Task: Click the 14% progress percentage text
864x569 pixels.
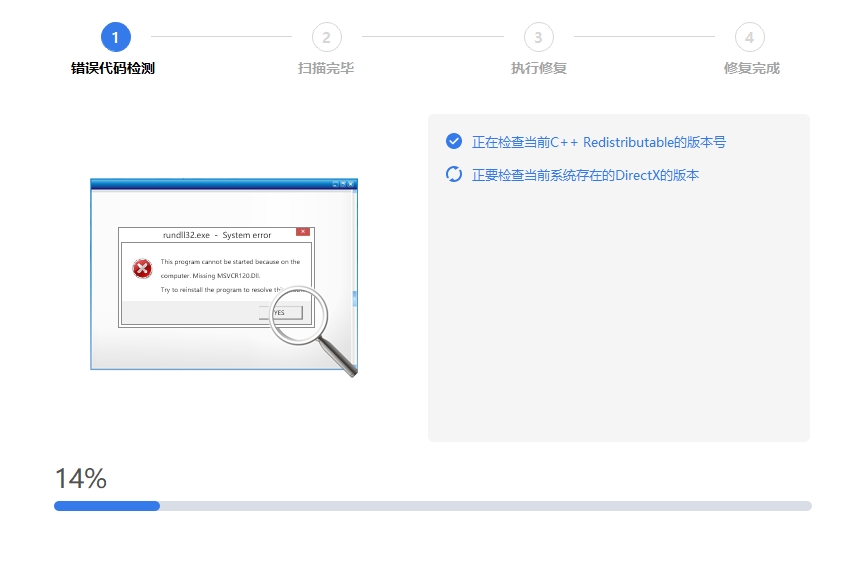Action: pyautogui.click(x=81, y=479)
